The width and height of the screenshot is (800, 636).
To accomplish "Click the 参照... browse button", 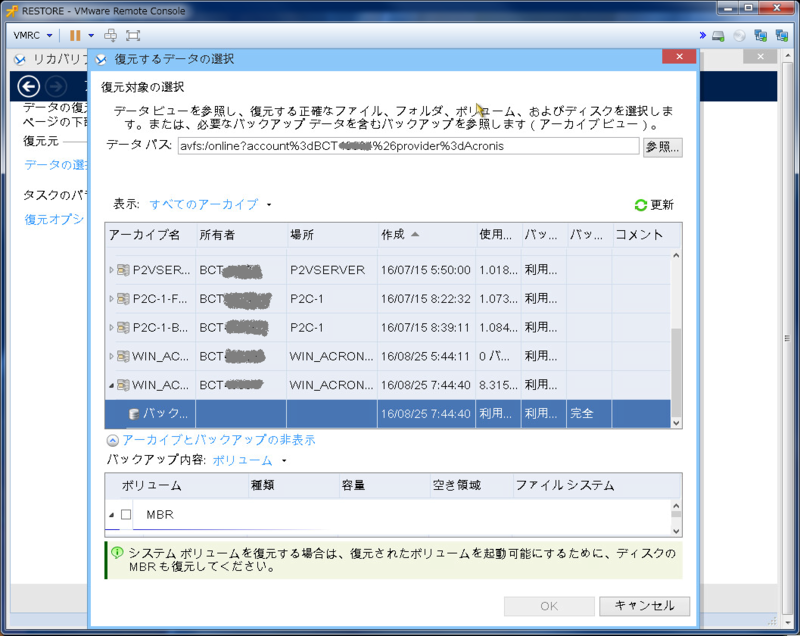I will pos(662,147).
